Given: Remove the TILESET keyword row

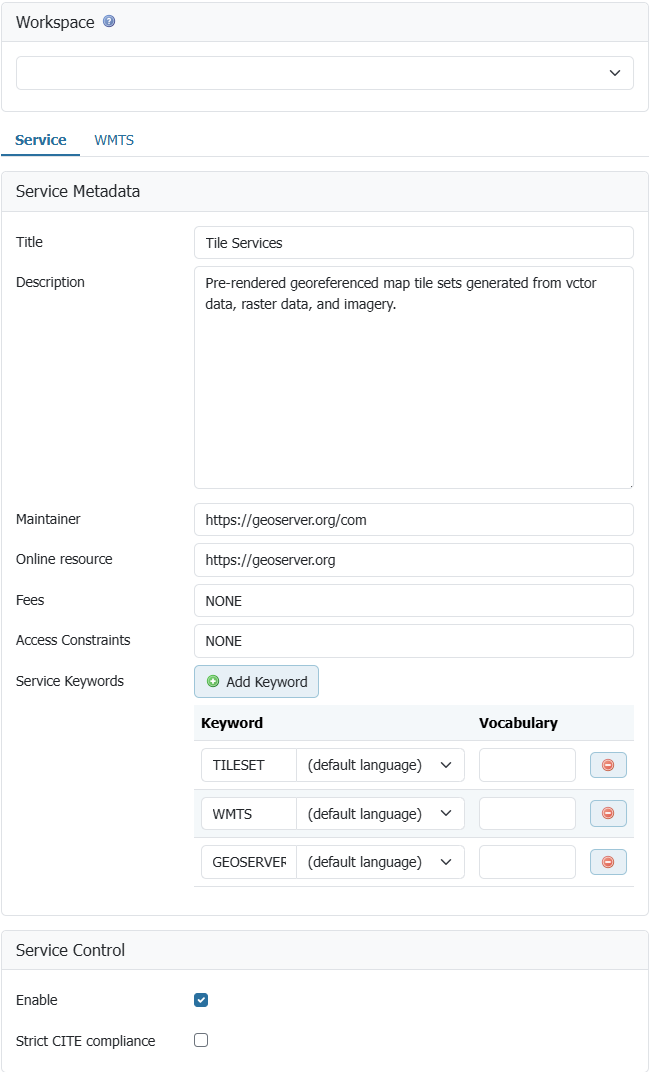Looking at the screenshot, I should coord(608,766).
